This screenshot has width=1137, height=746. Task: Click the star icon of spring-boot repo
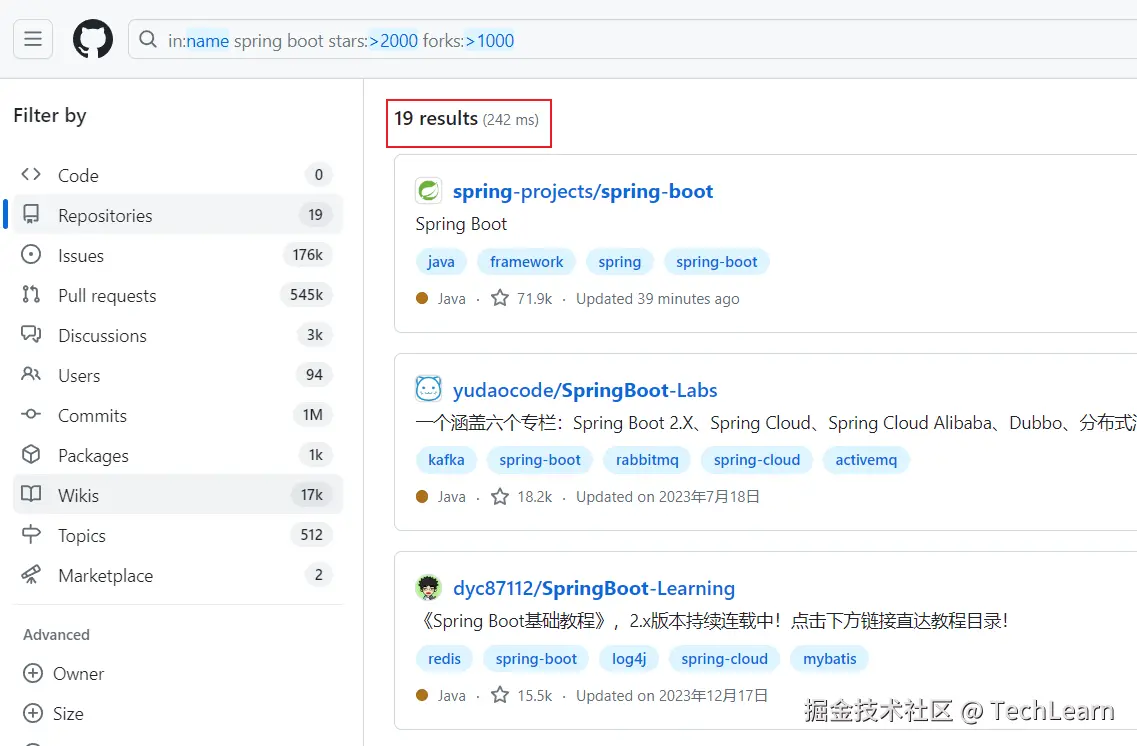(x=500, y=298)
